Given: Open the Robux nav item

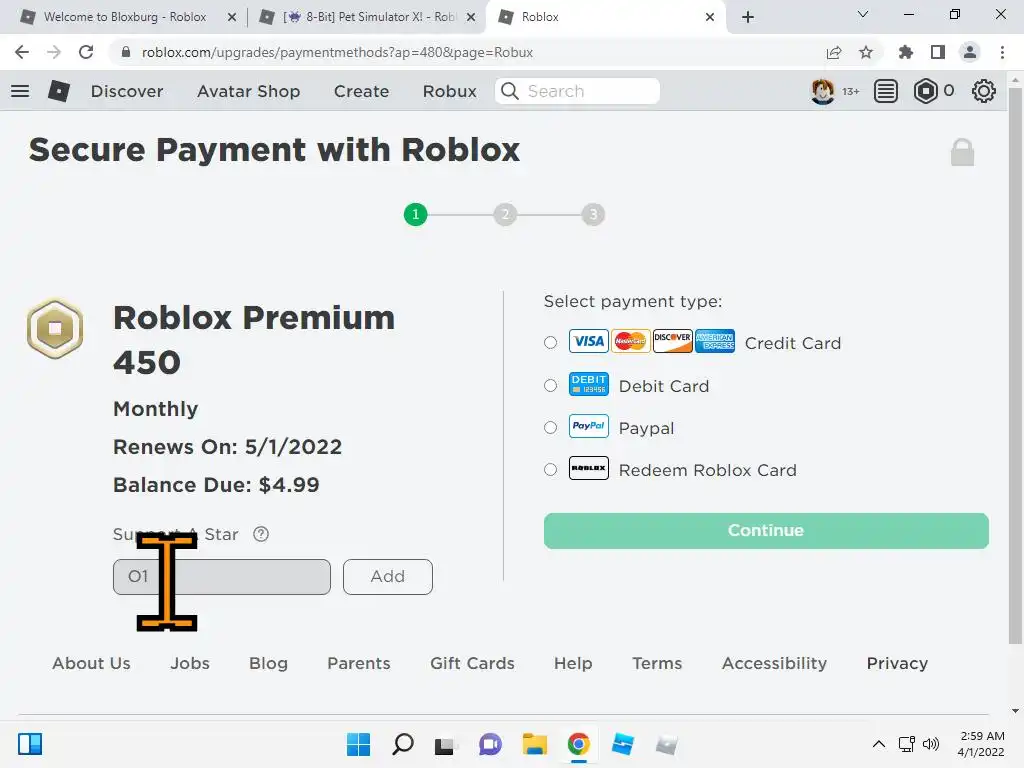Looking at the screenshot, I should tap(450, 91).
